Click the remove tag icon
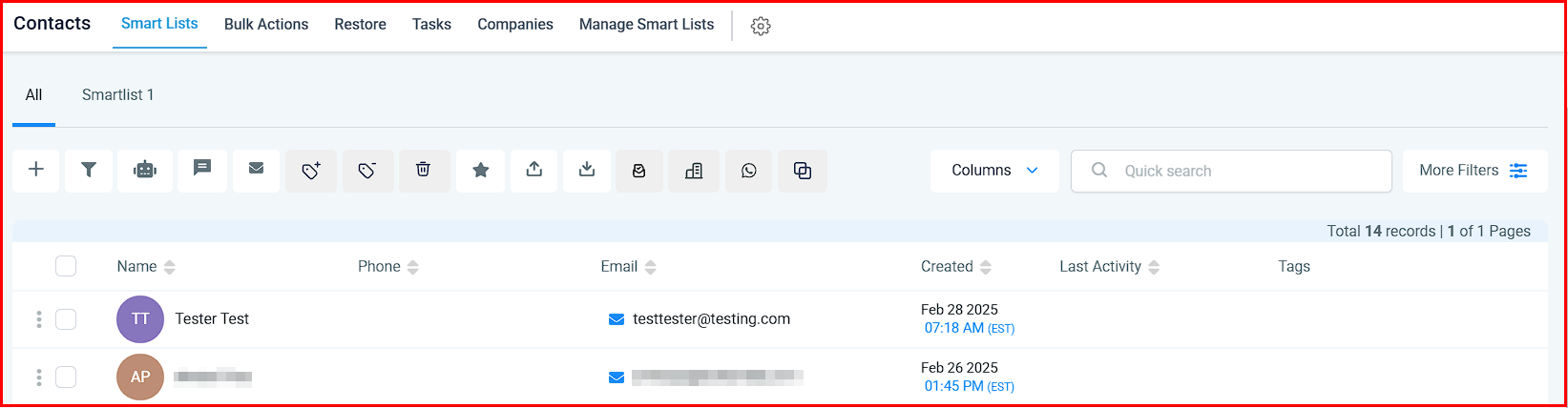This screenshot has height=408, width=1568. click(367, 171)
